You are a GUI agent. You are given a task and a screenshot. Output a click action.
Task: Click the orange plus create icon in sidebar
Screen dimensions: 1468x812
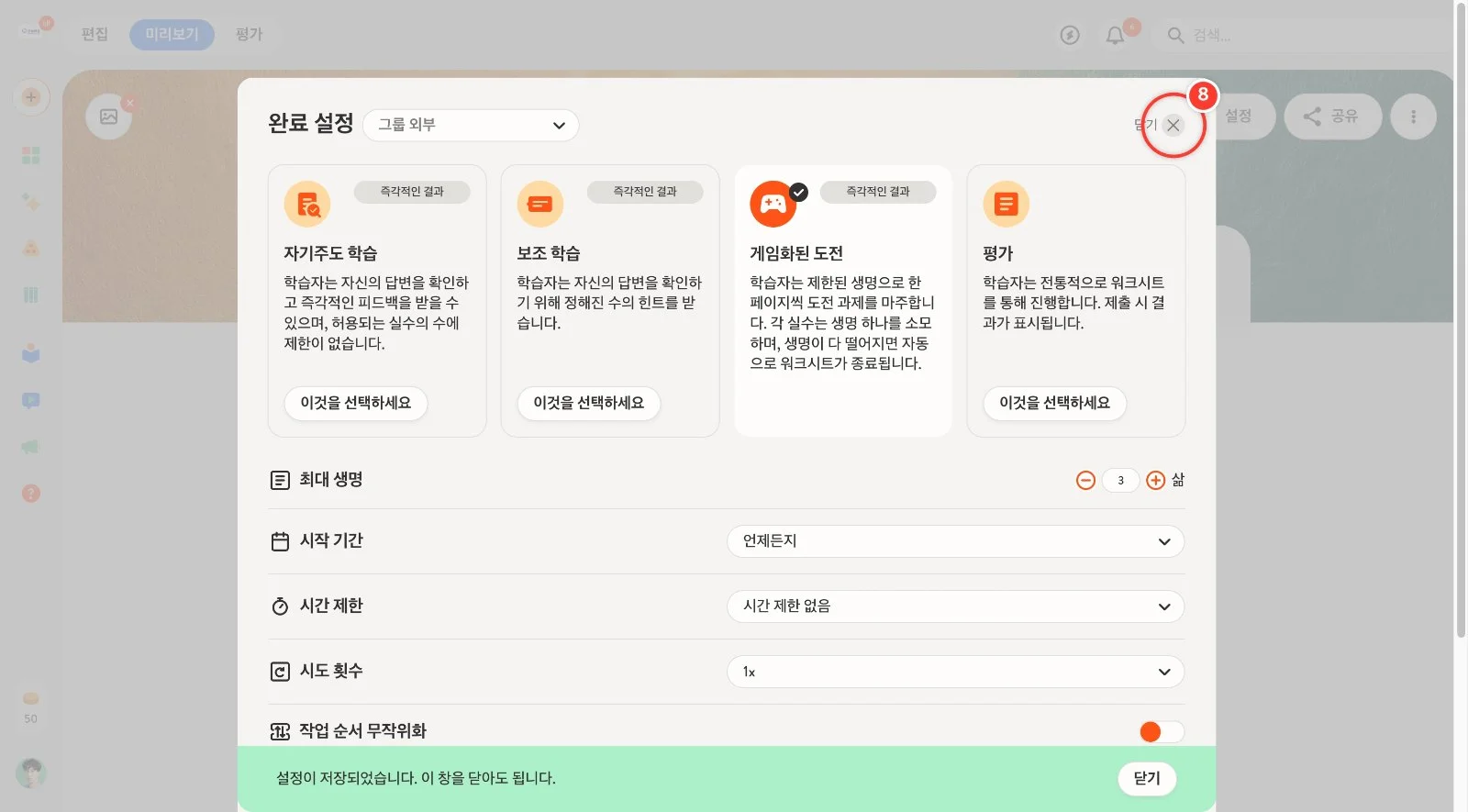click(31, 97)
